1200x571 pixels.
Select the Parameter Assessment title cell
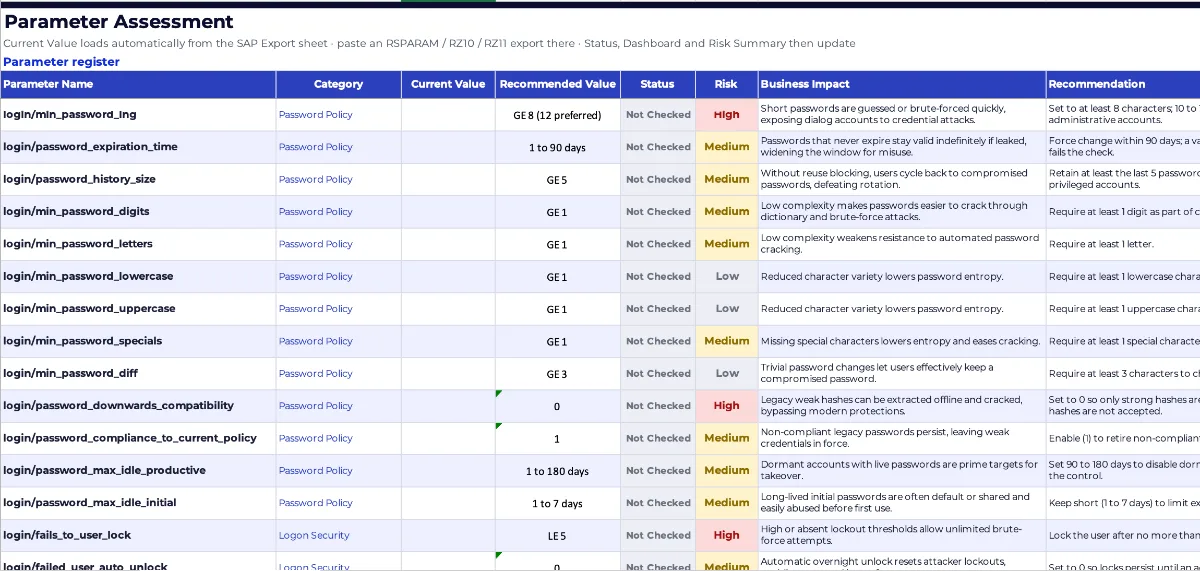click(x=119, y=22)
